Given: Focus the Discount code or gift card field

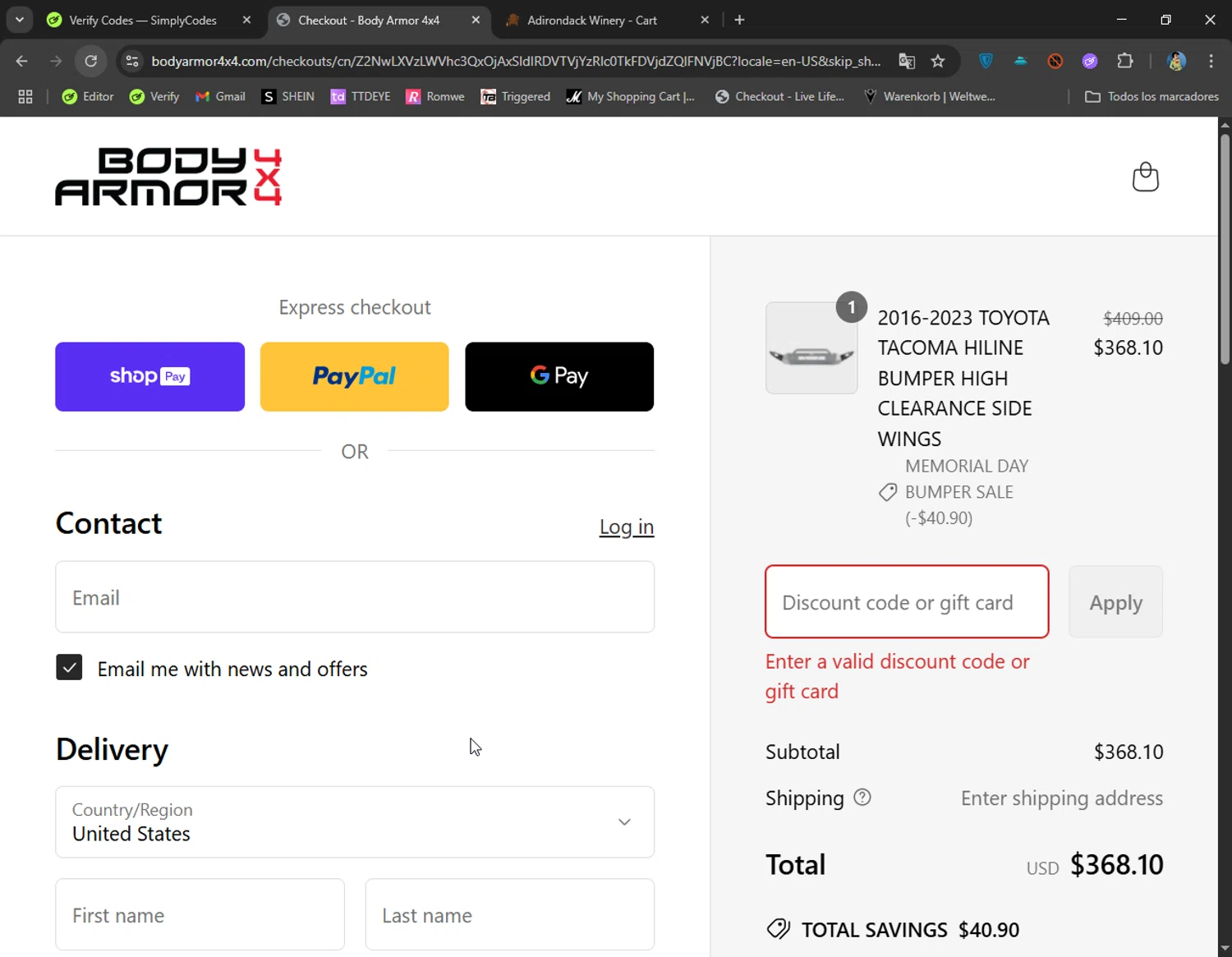Looking at the screenshot, I should coord(907,601).
